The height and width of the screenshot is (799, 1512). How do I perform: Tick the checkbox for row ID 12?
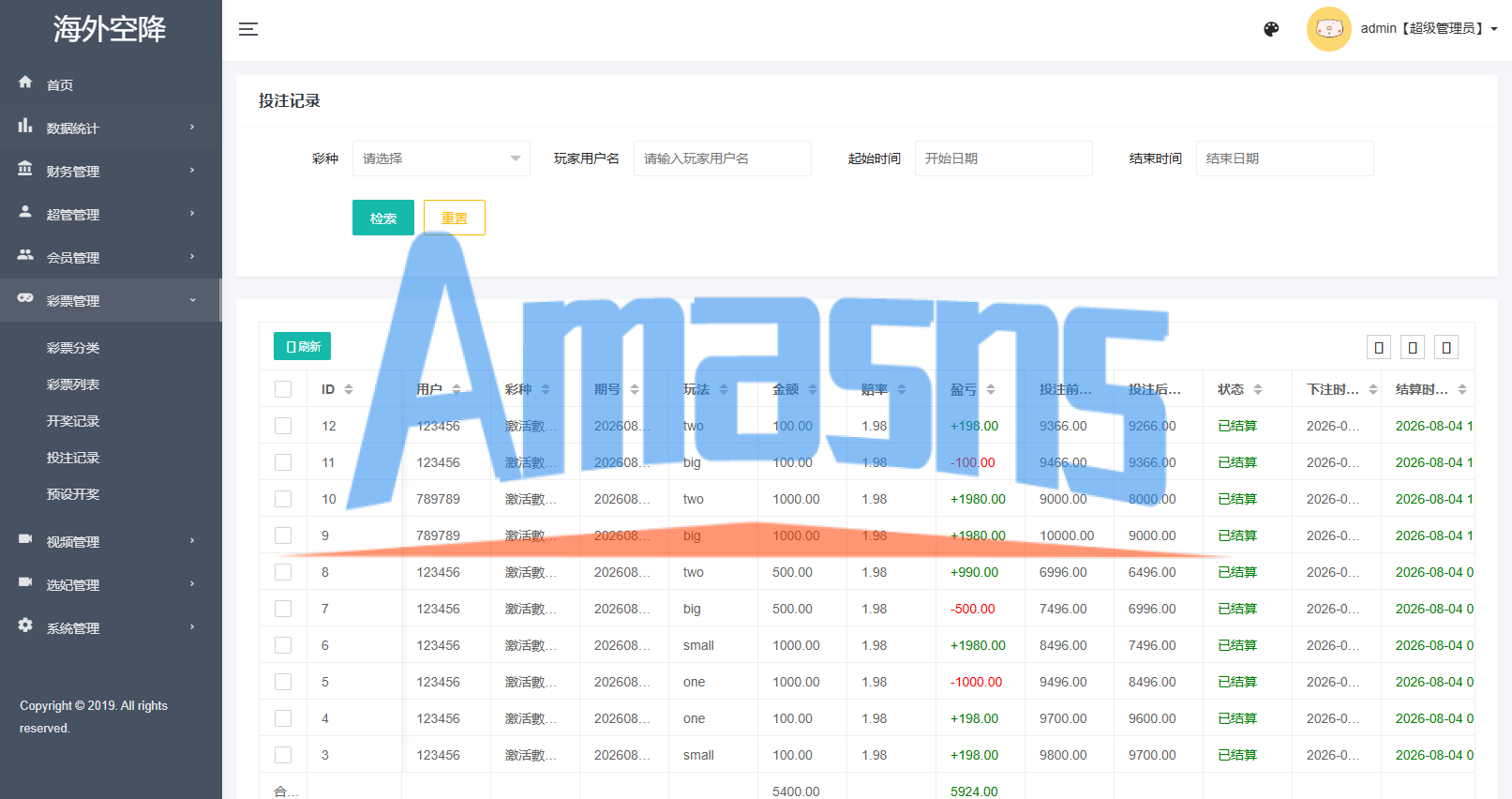[283, 426]
